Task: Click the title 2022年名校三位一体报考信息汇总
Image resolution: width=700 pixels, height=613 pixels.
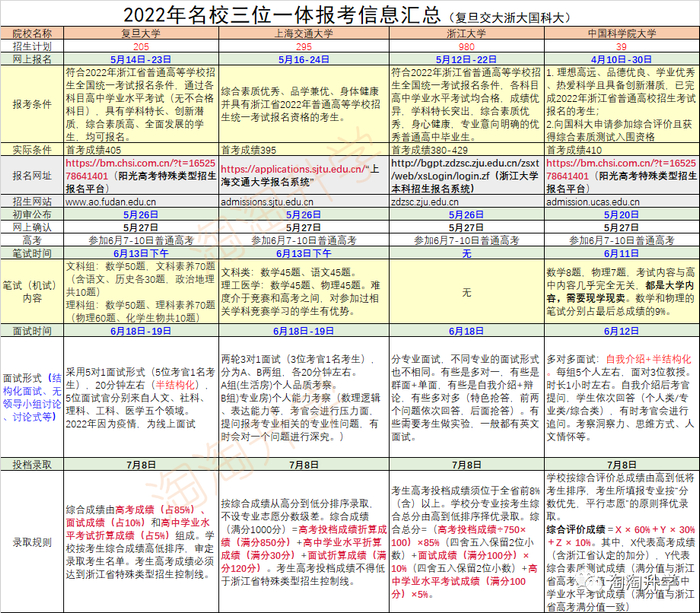Action: pyautogui.click(x=282, y=15)
